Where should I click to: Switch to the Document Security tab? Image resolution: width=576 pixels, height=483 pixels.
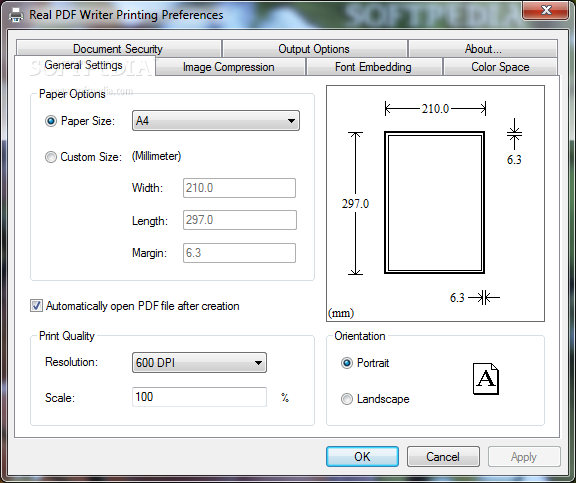click(x=118, y=48)
